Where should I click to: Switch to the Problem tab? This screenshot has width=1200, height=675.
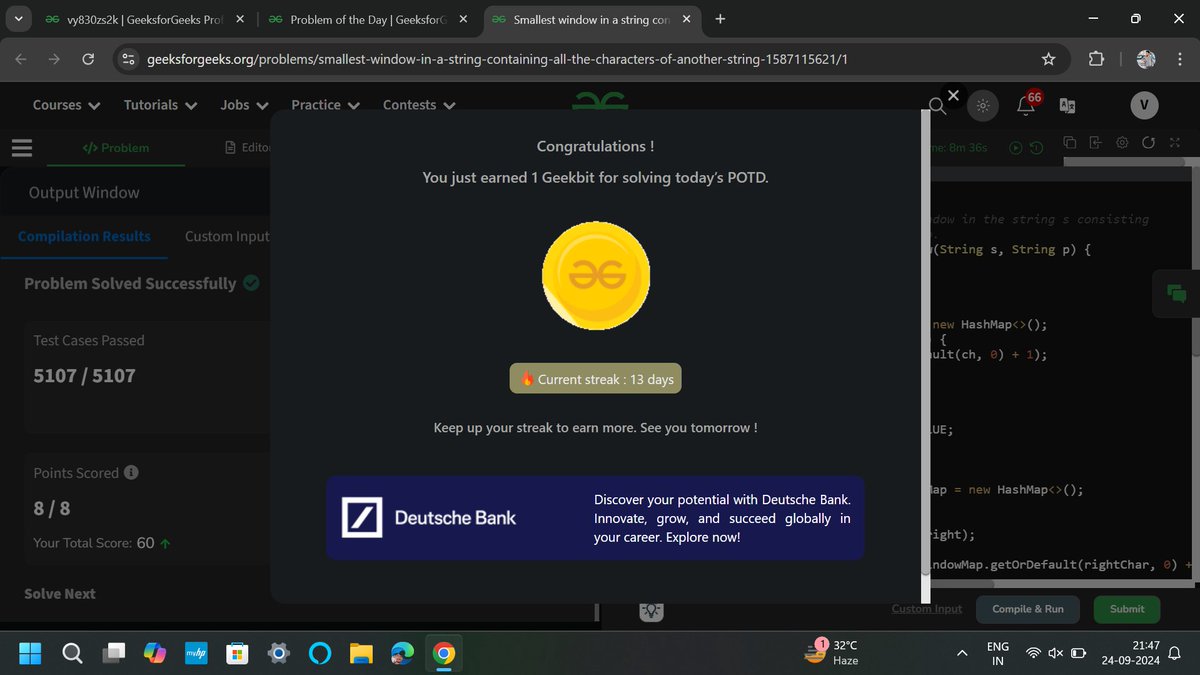116,148
